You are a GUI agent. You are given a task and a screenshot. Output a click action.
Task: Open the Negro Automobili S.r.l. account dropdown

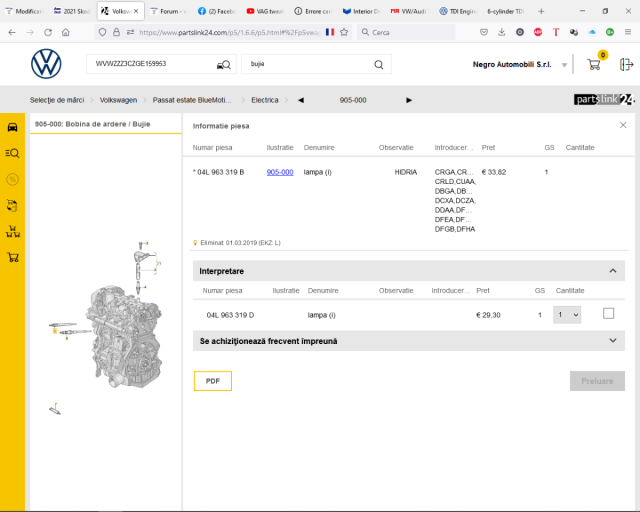click(x=565, y=66)
